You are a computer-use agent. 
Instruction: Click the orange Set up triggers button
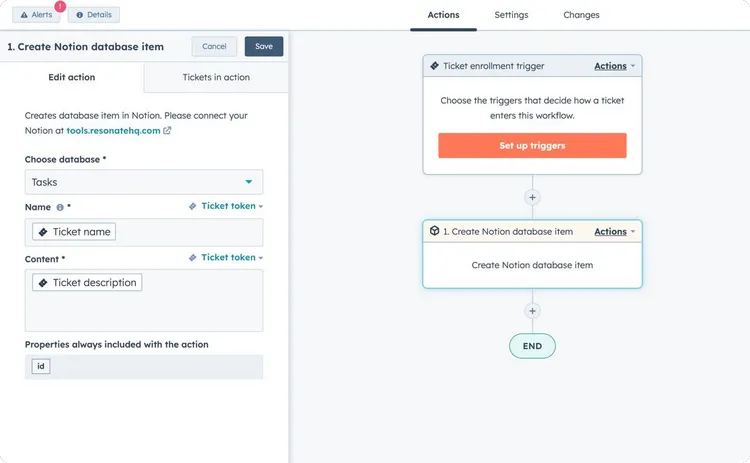pyautogui.click(x=532, y=146)
